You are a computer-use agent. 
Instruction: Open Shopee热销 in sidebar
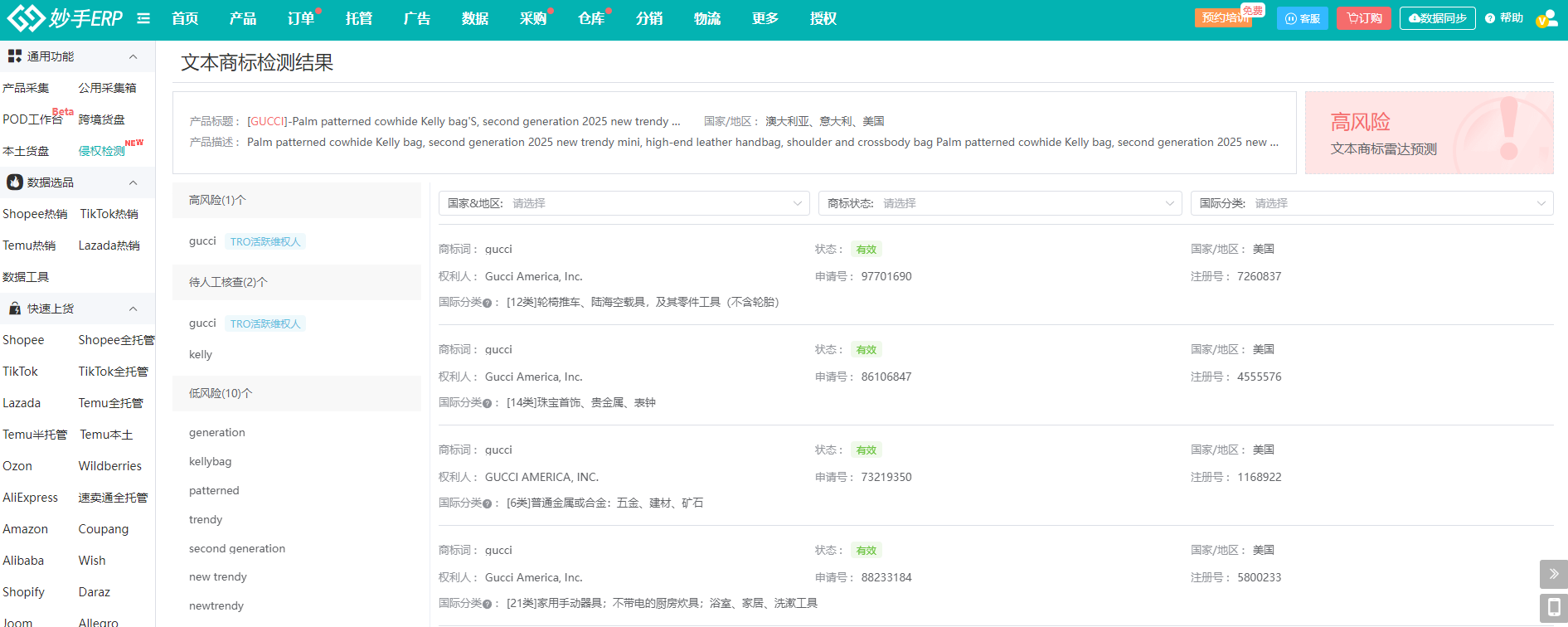pos(35,214)
